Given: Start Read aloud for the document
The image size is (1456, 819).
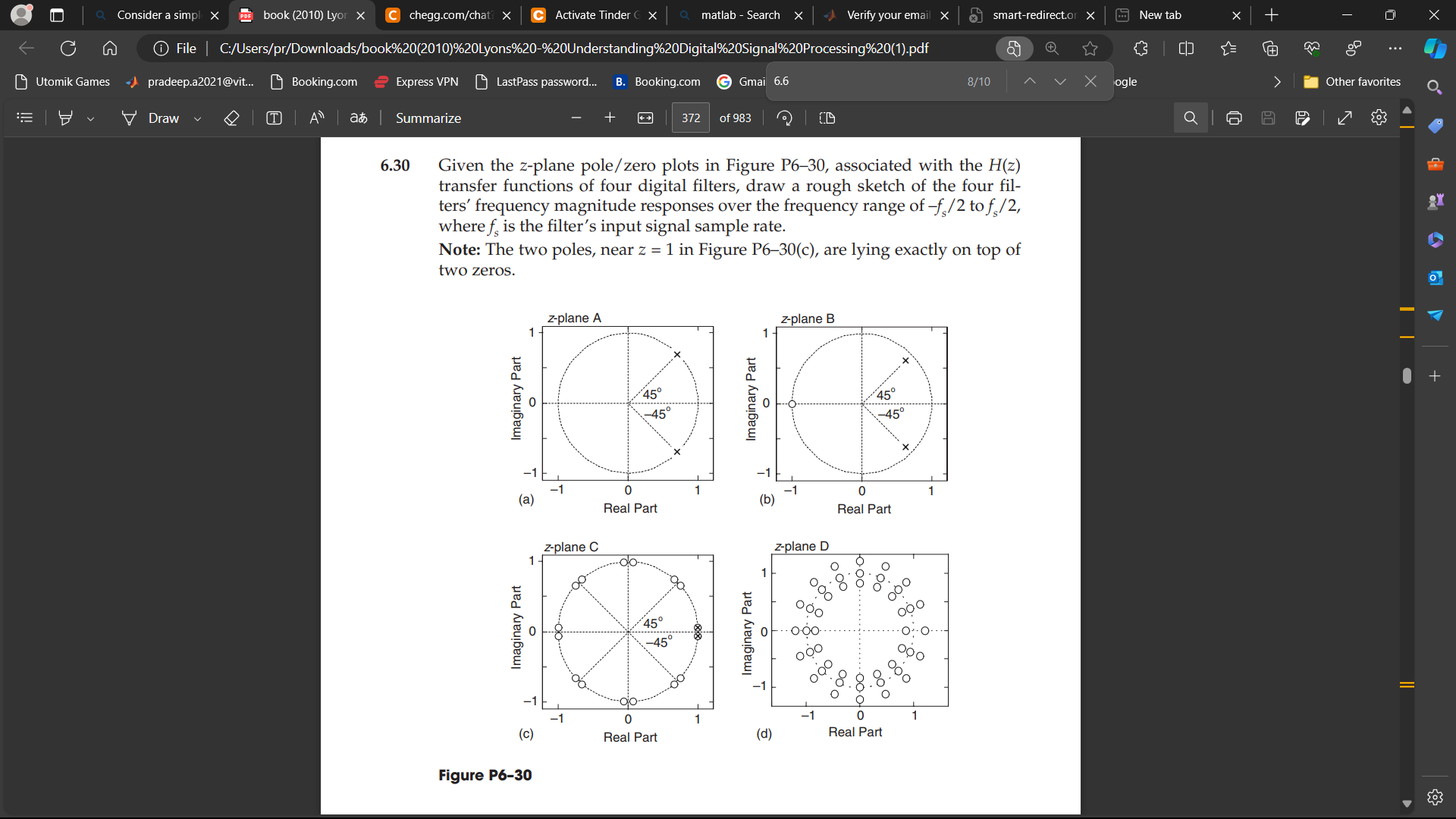Looking at the screenshot, I should 316,118.
